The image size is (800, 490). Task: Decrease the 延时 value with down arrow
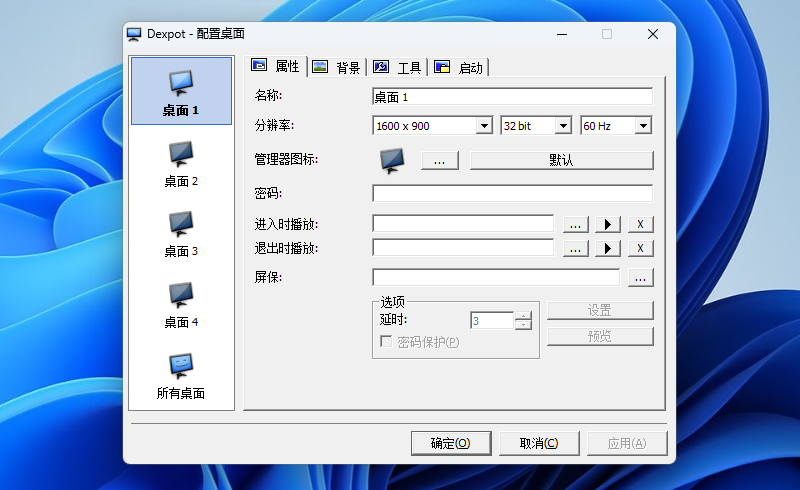coord(523,325)
